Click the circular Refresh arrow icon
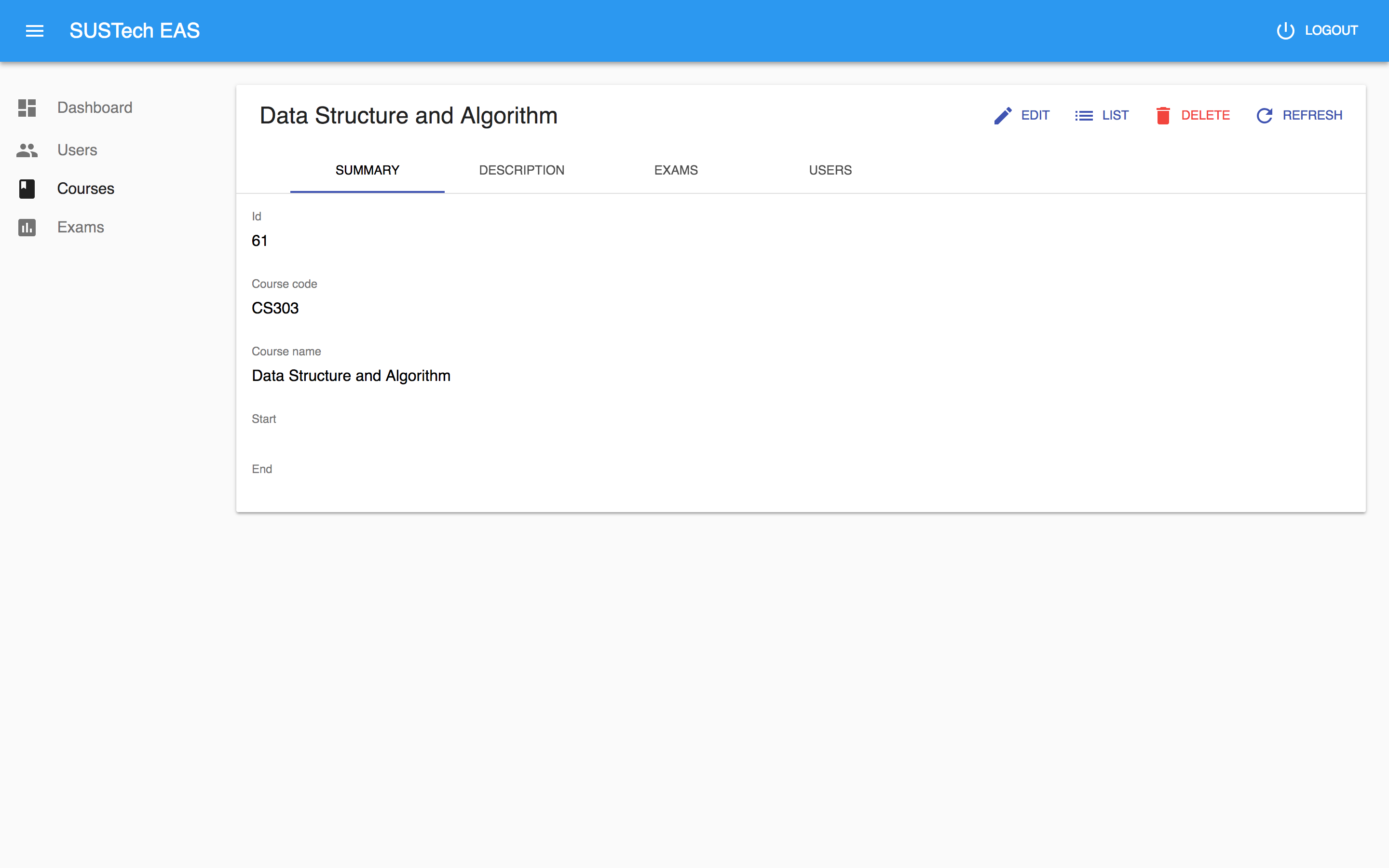 (x=1265, y=115)
